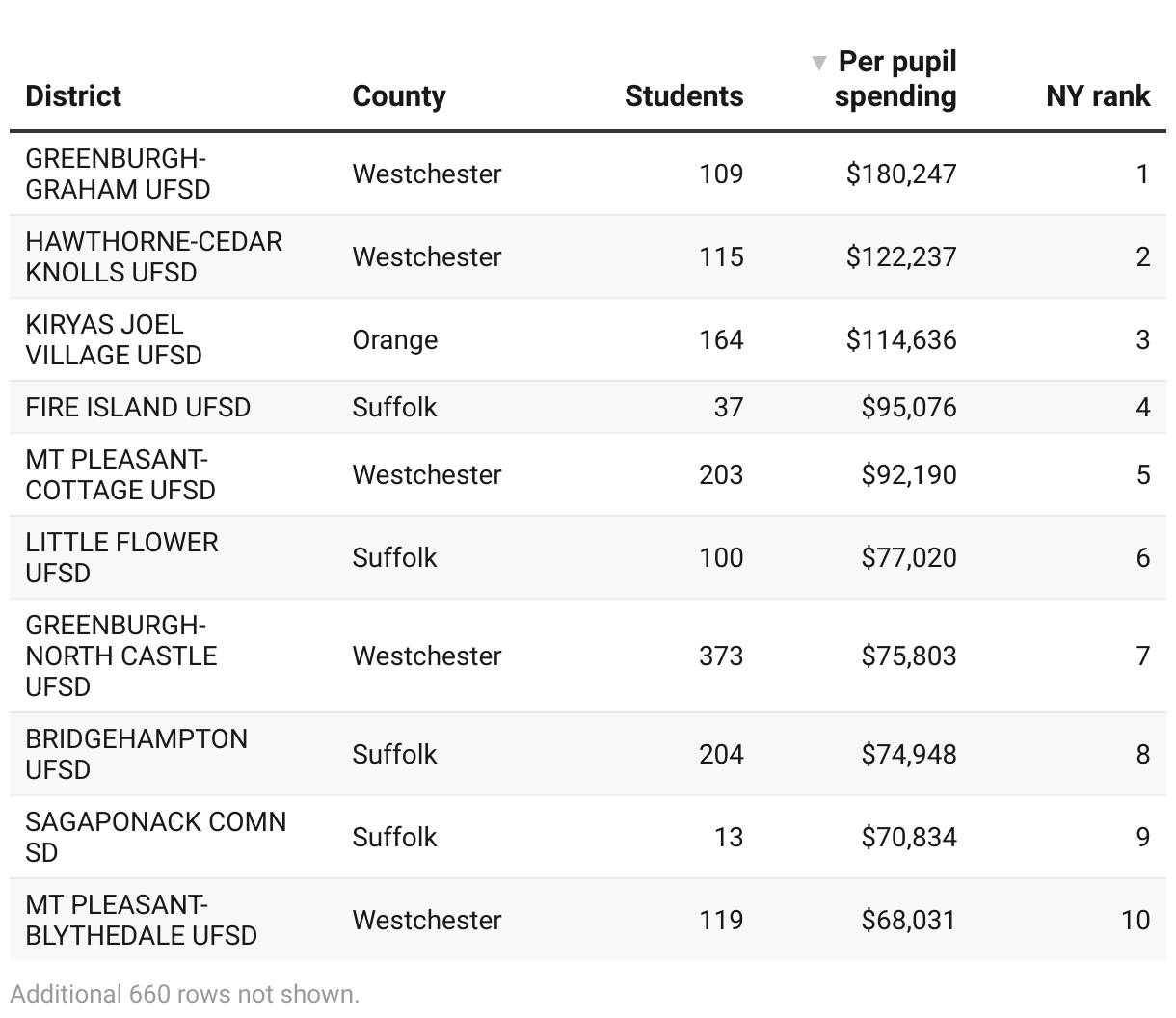The height and width of the screenshot is (1018, 1176).
Task: Select the MT PLEASANT-COTTAGE UFSD cell
Action: 120,474
